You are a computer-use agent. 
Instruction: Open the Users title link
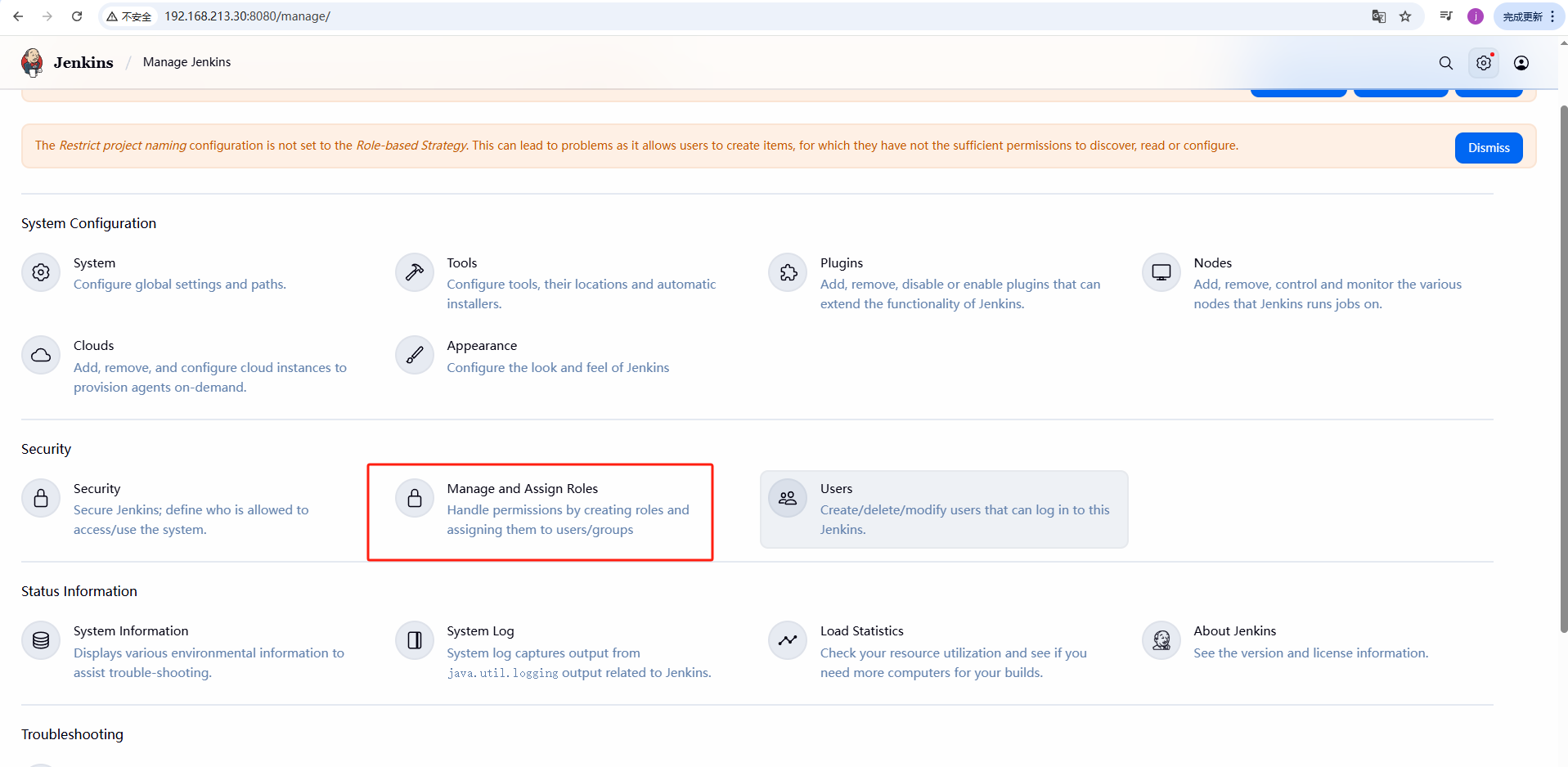[836, 489]
